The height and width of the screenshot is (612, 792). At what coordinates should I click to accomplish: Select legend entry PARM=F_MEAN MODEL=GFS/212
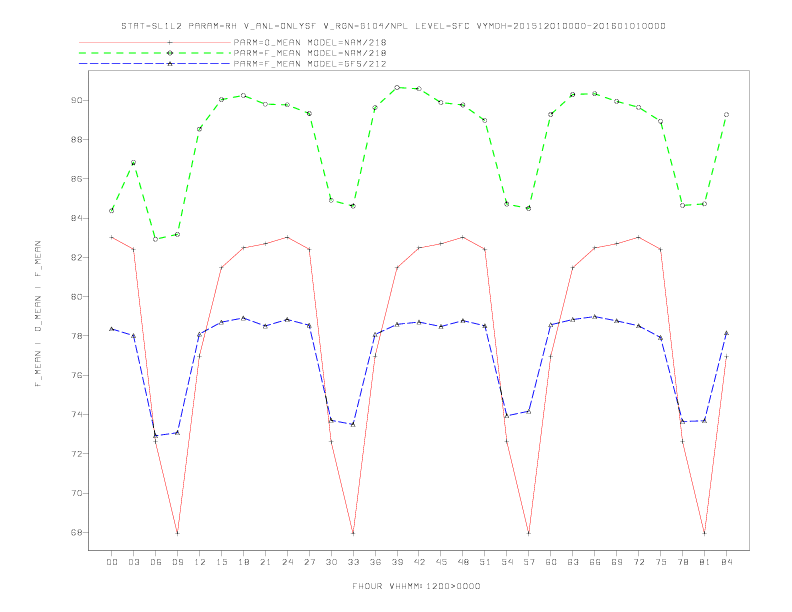click(x=310, y=64)
